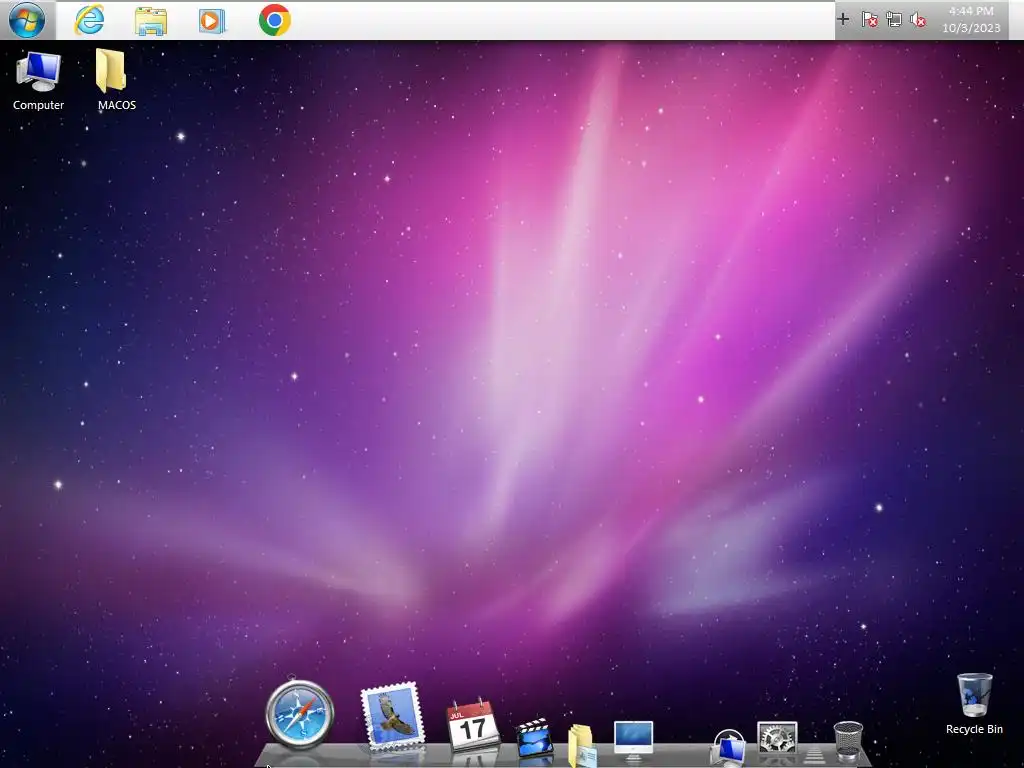Launch Internet Explorer from taskbar
Viewport: 1024px width, 768px height.
pos(89,20)
